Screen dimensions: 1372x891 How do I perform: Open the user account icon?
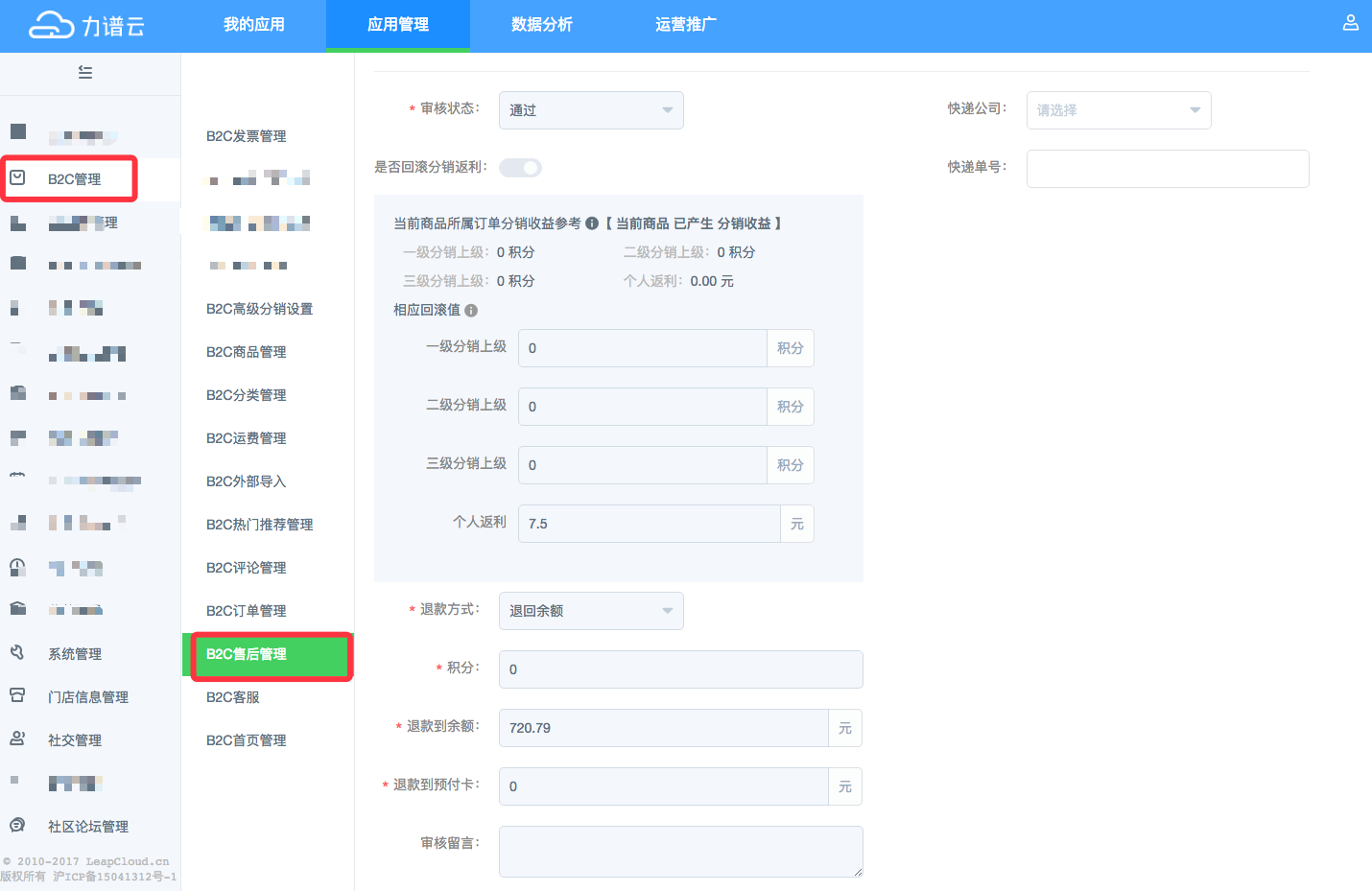(1350, 22)
